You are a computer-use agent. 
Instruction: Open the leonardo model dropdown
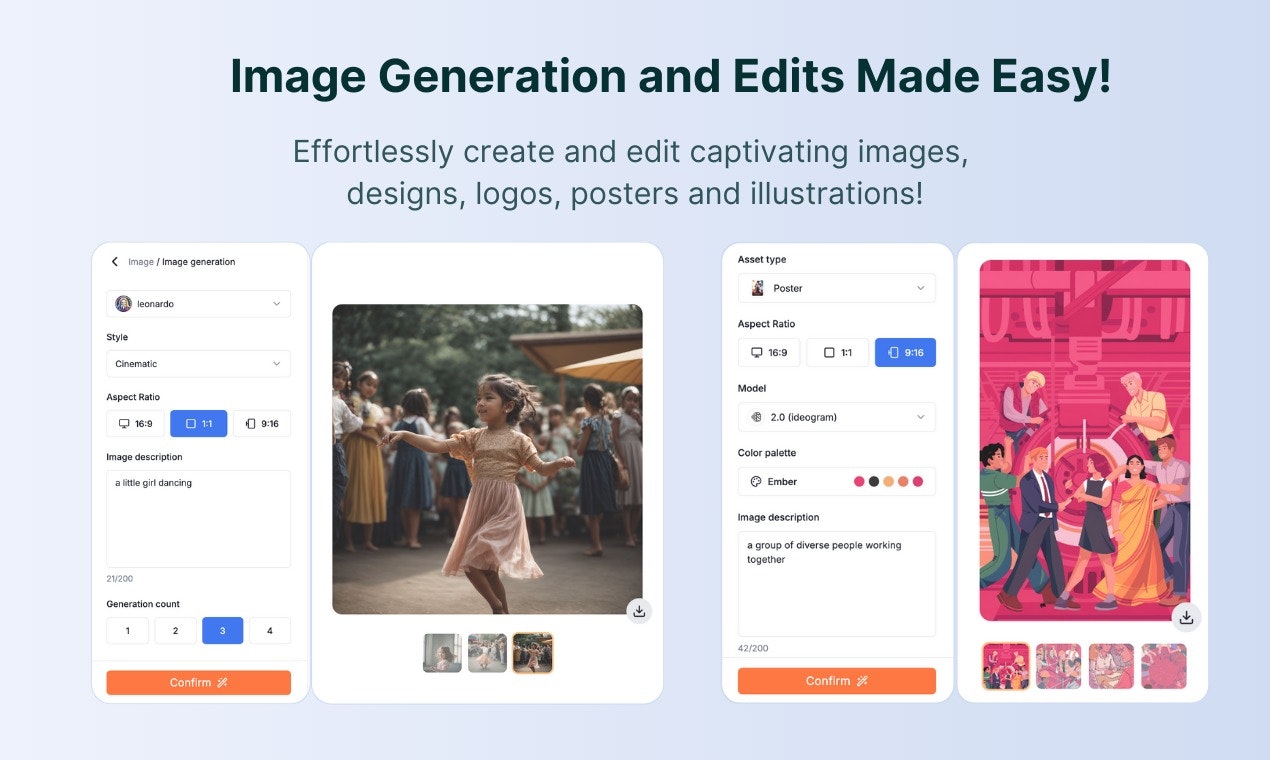pyautogui.click(x=198, y=304)
